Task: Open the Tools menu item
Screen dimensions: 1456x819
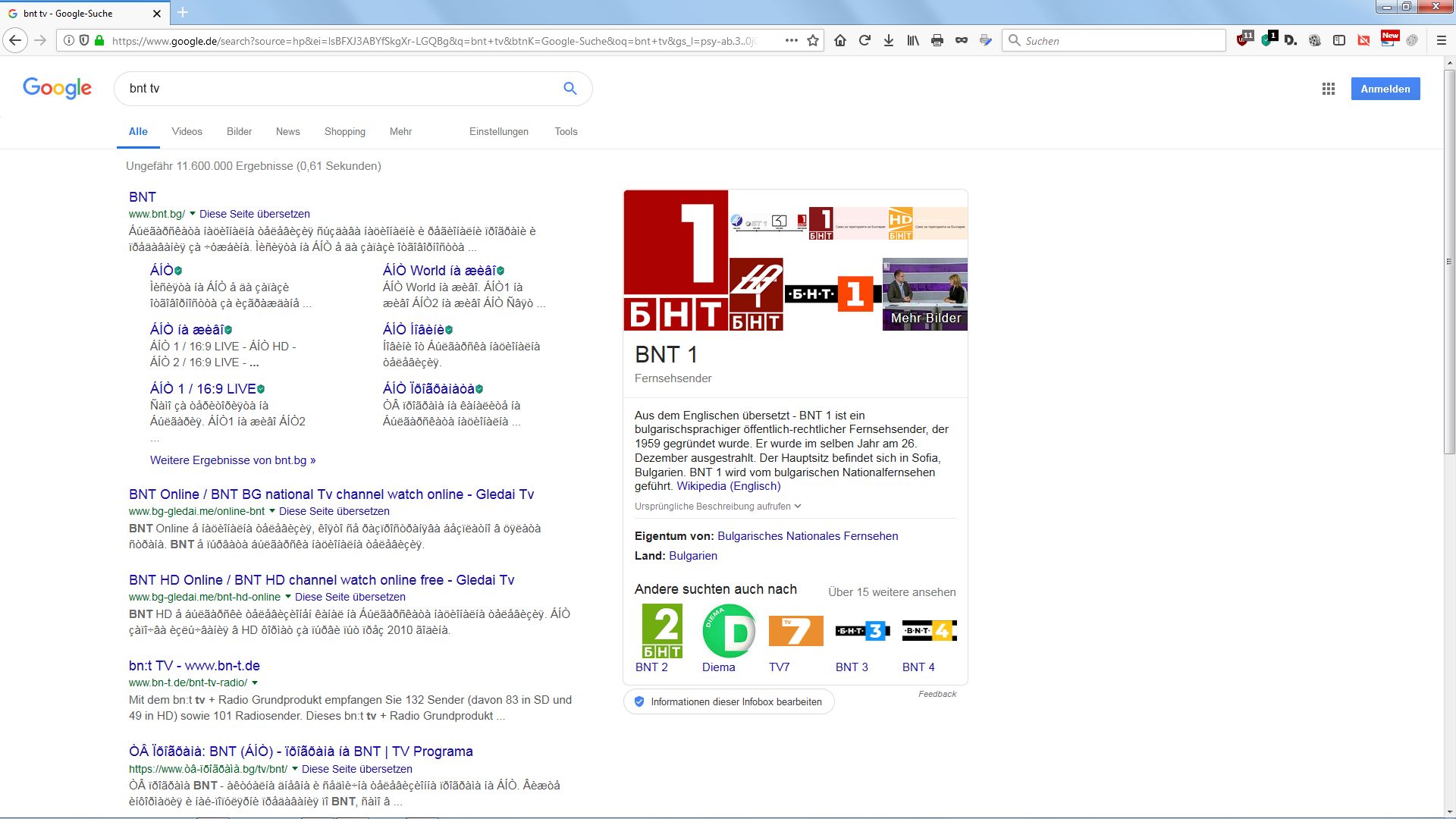Action: point(566,131)
